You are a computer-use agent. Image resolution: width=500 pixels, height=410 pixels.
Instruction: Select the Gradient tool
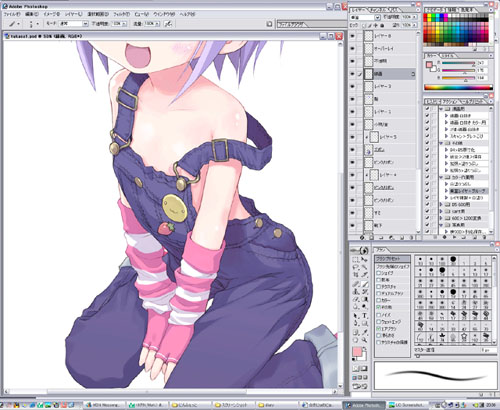364,299
